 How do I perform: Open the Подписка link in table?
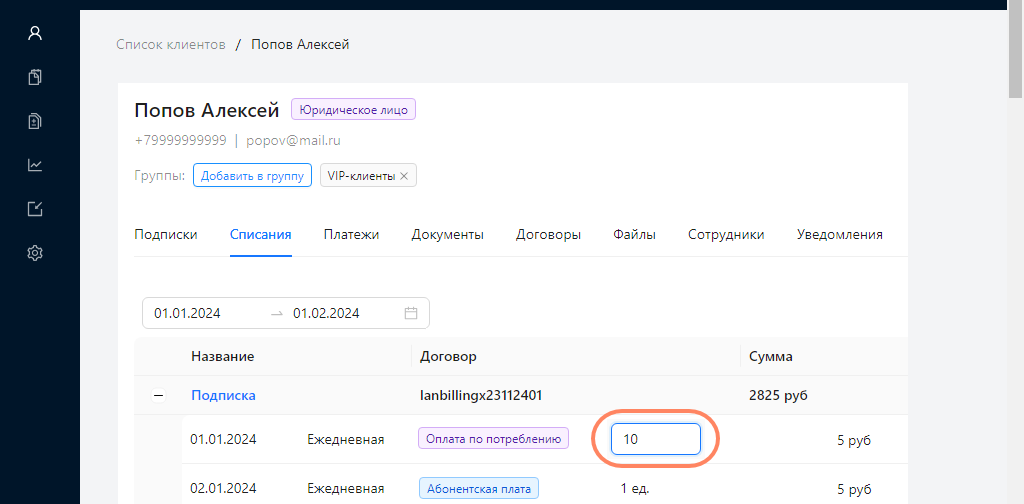[x=223, y=396]
